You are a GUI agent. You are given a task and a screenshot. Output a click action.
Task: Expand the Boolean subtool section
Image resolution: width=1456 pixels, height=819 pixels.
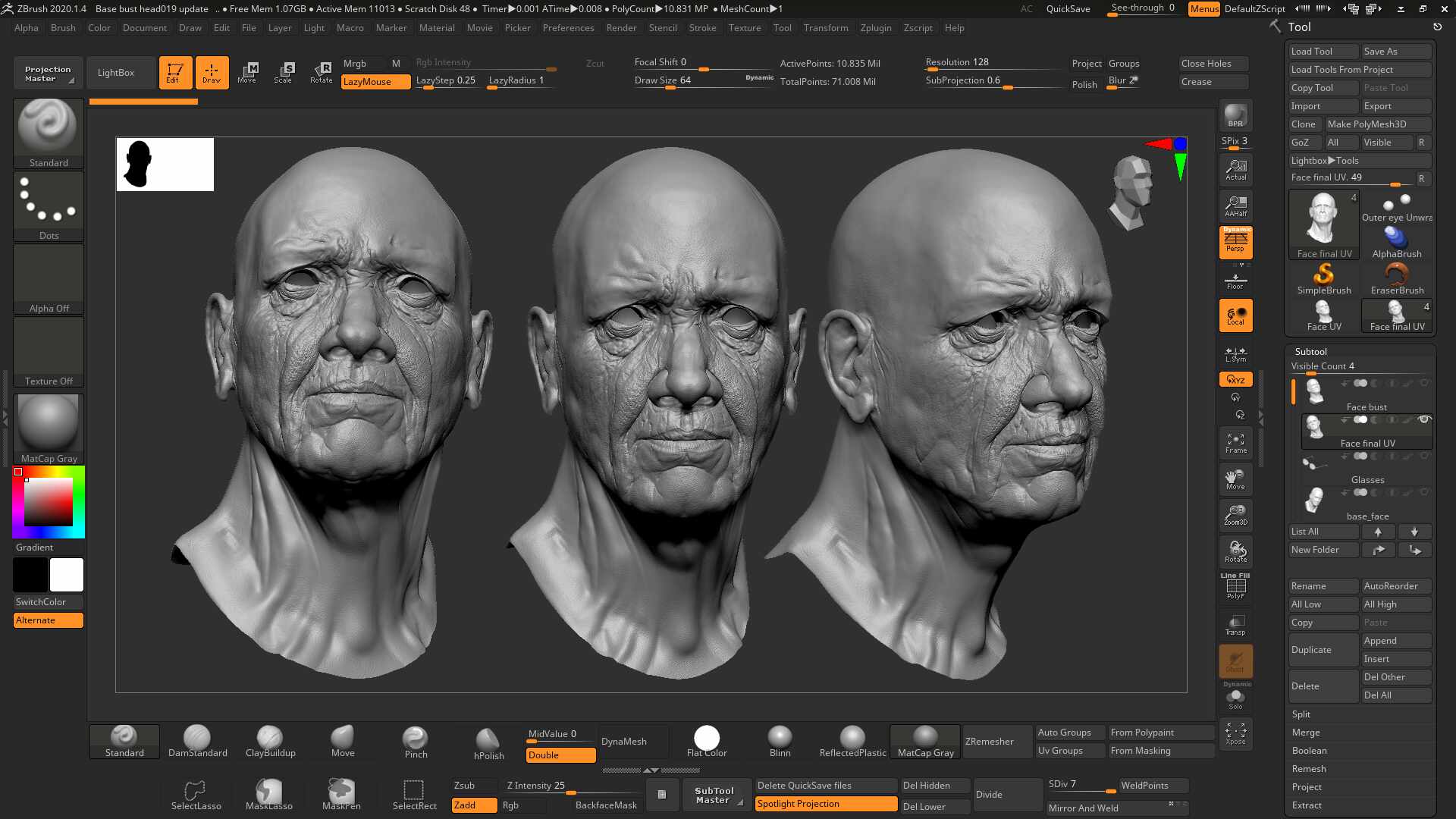tap(1310, 751)
